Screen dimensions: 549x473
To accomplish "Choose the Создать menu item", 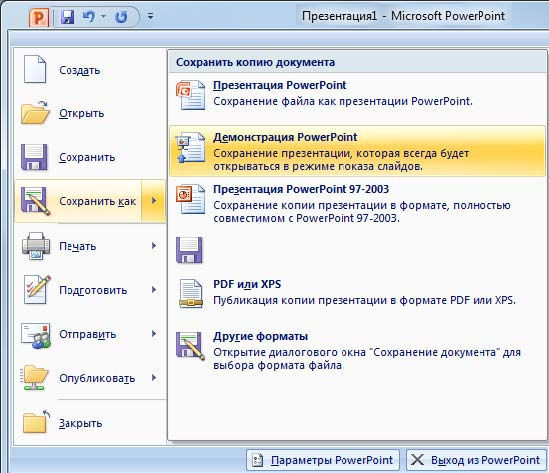I will pos(90,70).
